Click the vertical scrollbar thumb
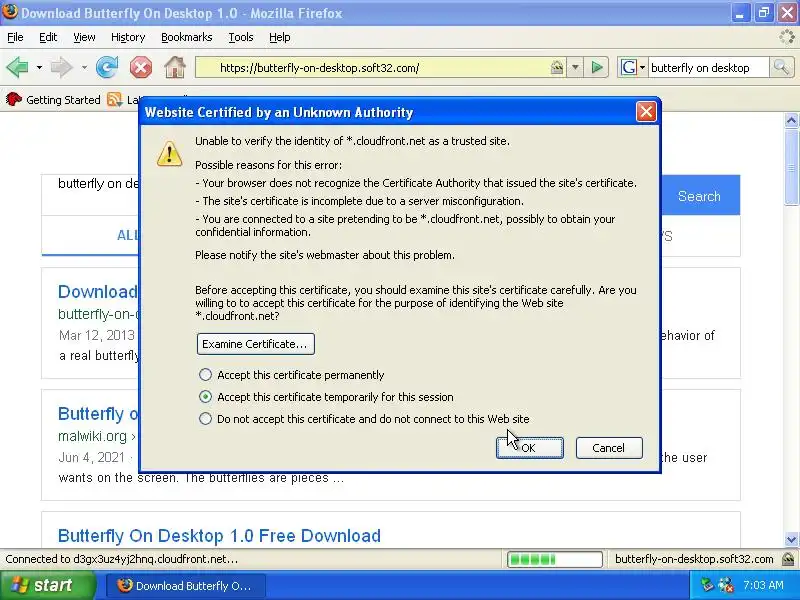Screen dimensions: 800x600 791,167
